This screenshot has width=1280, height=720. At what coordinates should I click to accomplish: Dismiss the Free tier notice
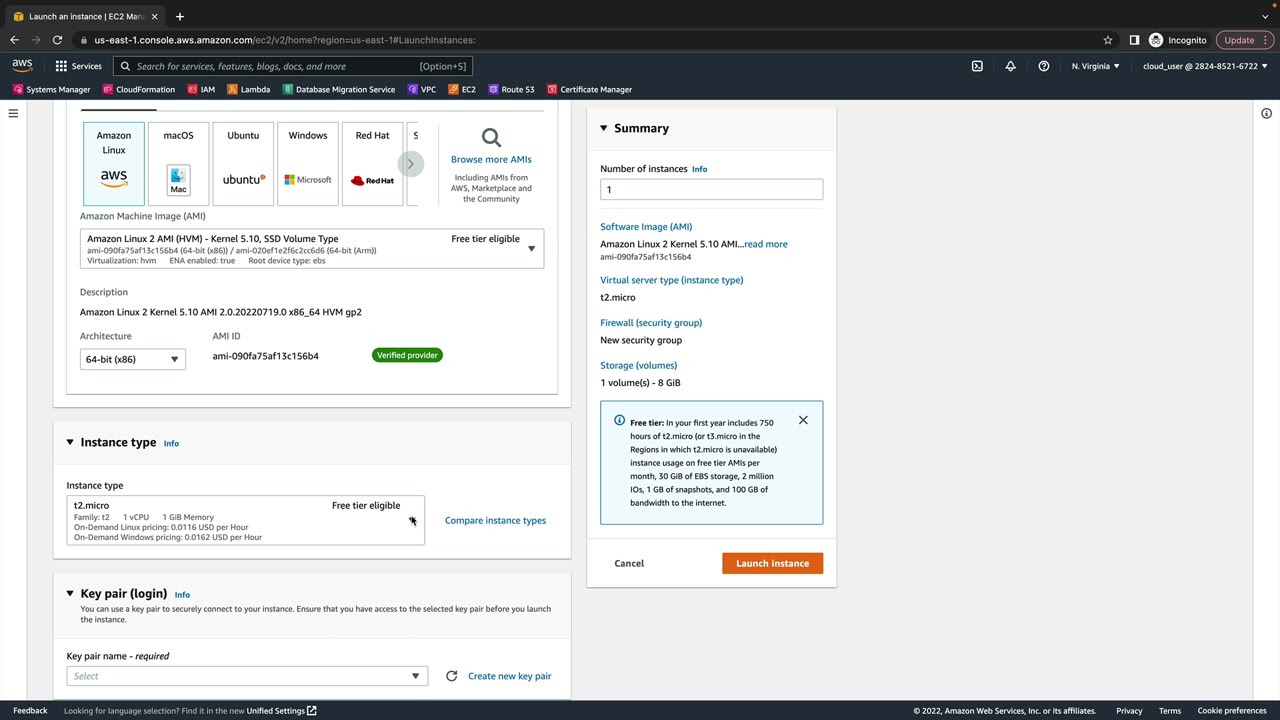[x=803, y=420]
